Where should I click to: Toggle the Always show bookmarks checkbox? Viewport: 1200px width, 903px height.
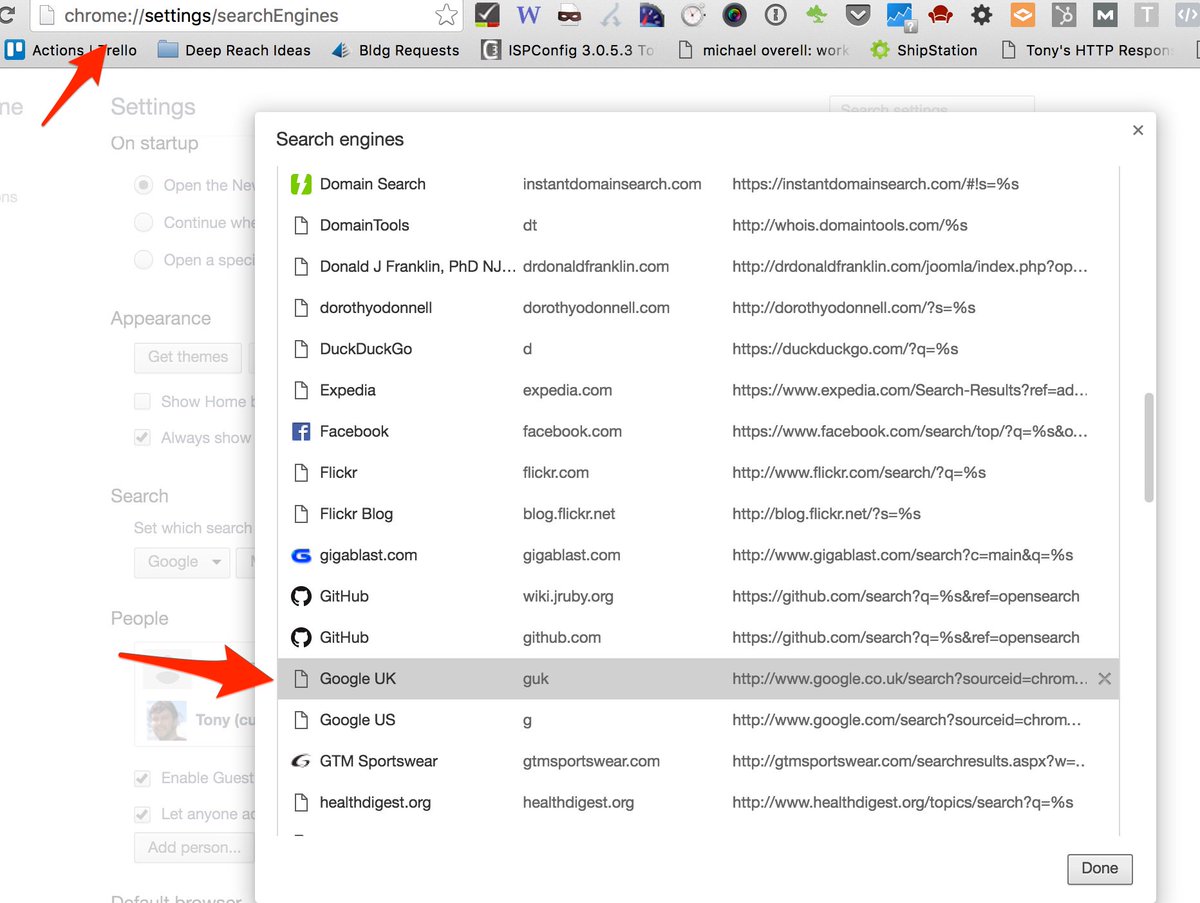(x=143, y=437)
